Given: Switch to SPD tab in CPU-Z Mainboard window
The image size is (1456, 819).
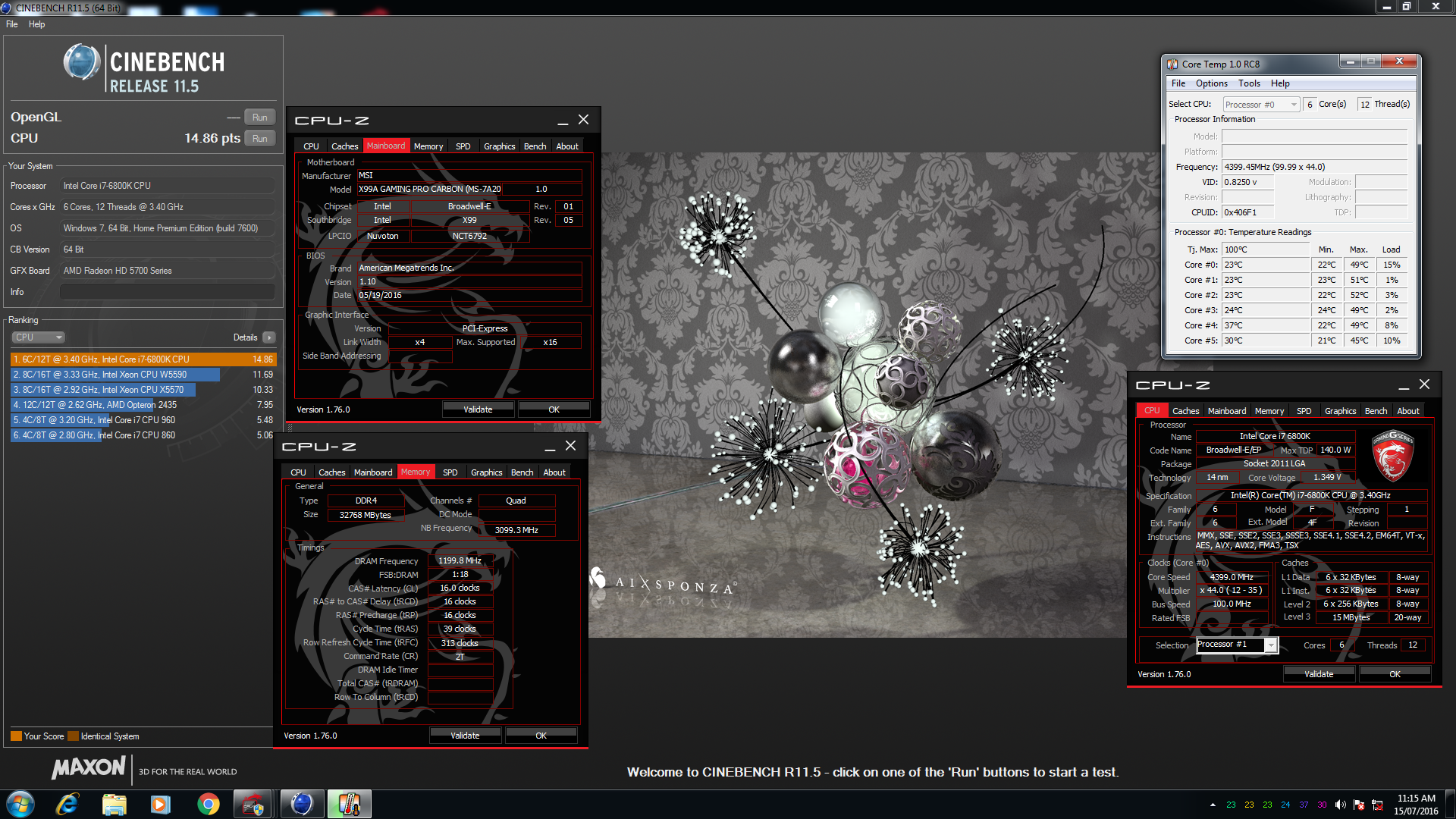Looking at the screenshot, I should [463, 146].
